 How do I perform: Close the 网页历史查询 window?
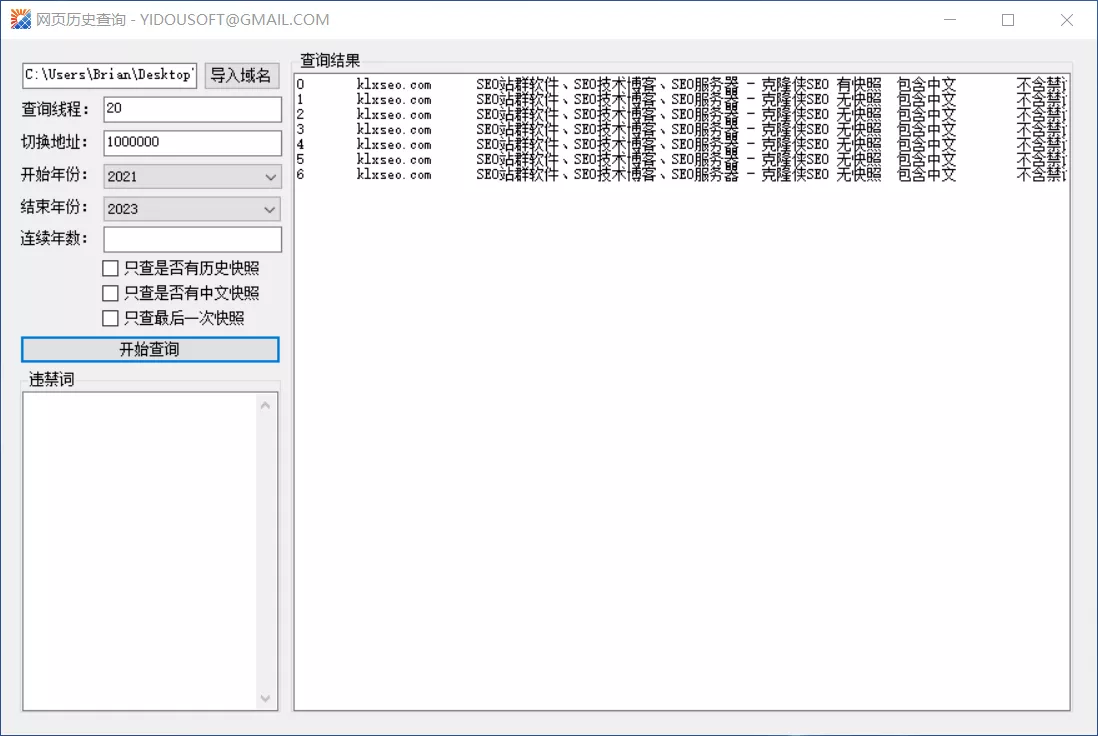[x=1066, y=20]
